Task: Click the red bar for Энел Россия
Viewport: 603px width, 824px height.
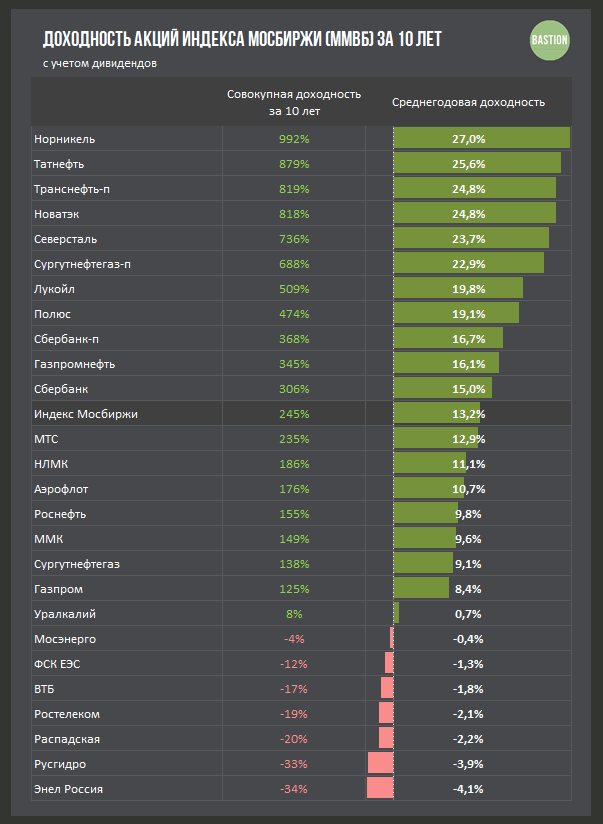Action: [380, 788]
